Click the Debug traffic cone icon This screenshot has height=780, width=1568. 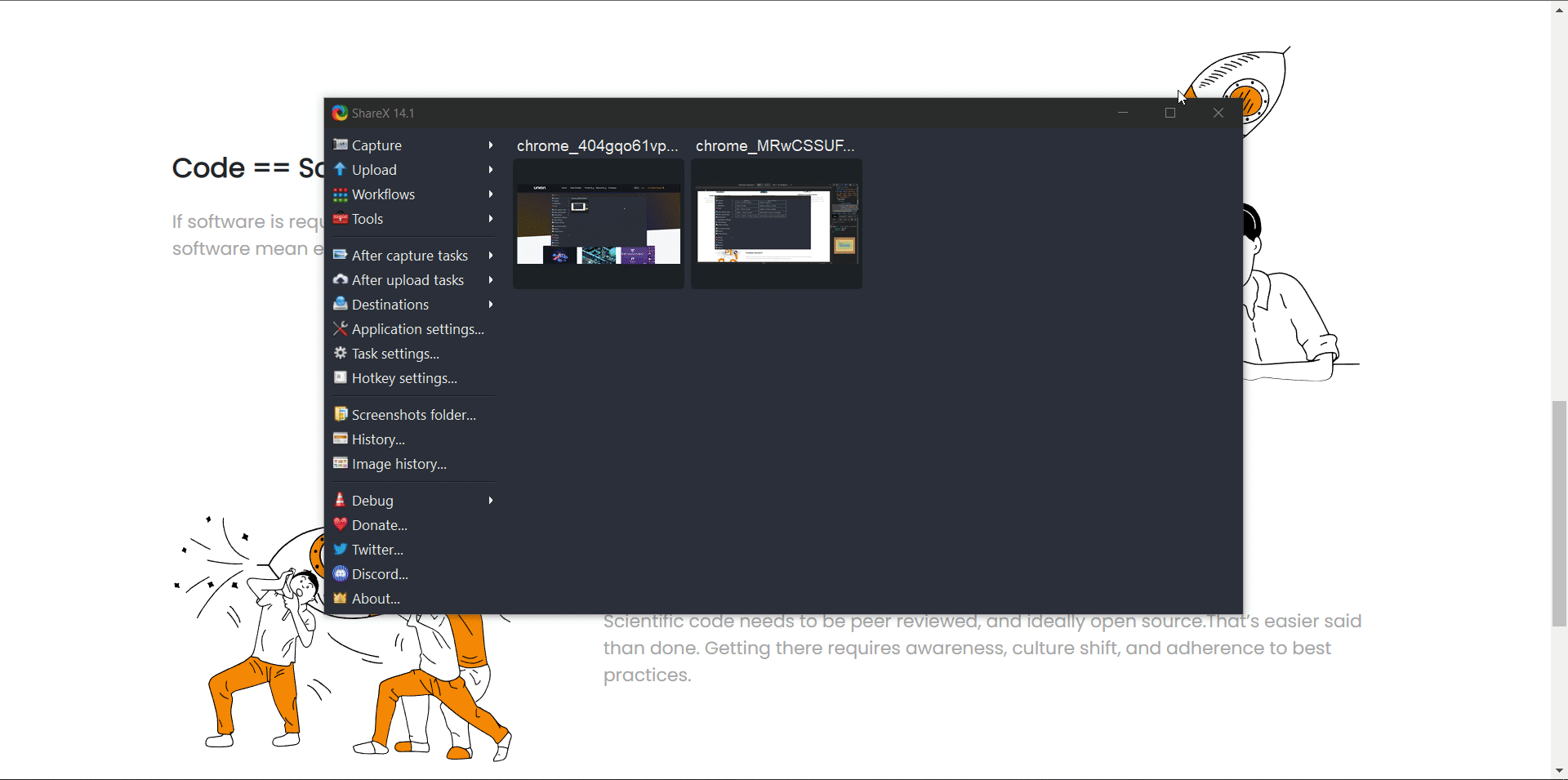(341, 500)
